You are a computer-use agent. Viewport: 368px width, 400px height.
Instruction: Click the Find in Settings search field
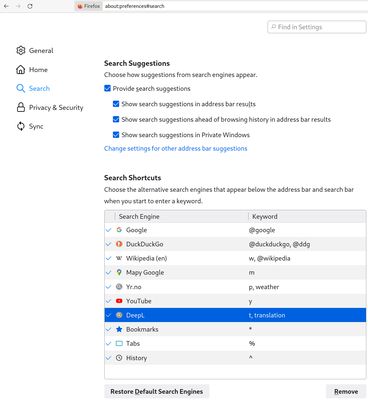coord(317,27)
